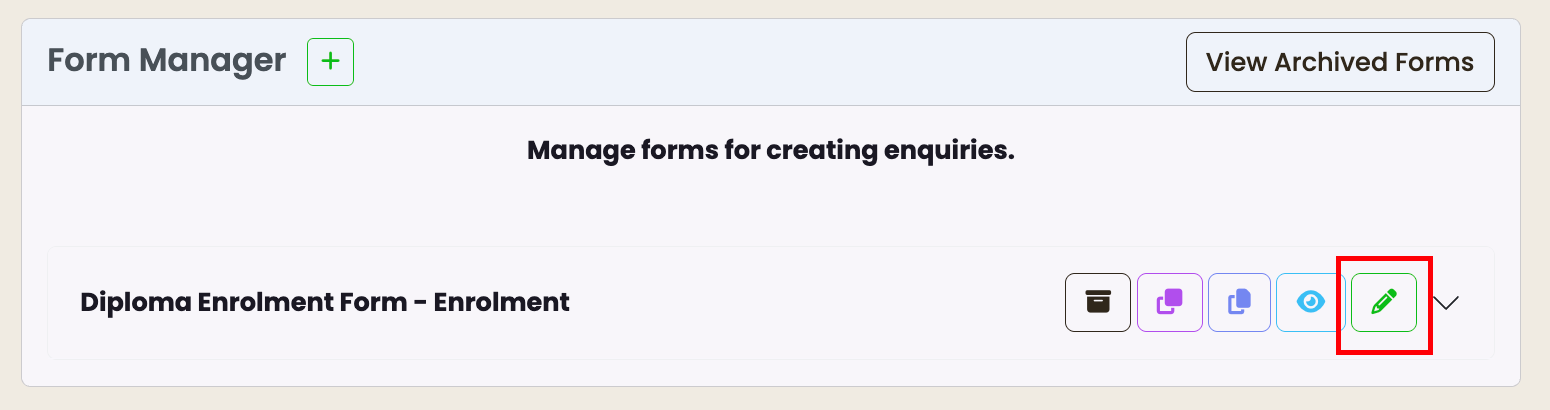Click the overlapping purple squares clone icon
Viewport: 1550px width, 410px height.
pos(1170,302)
